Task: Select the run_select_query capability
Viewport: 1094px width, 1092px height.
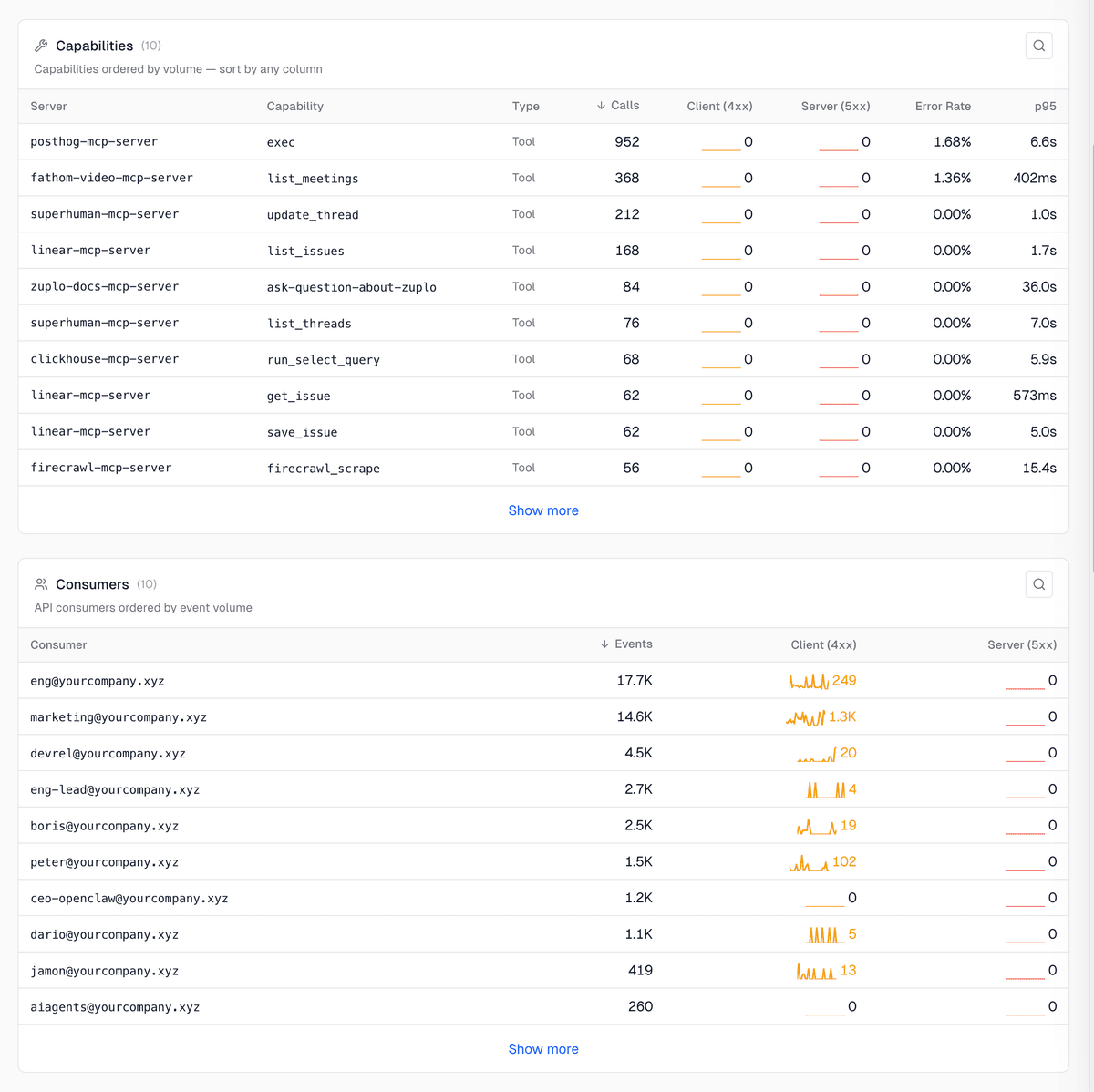Action: [323, 360]
